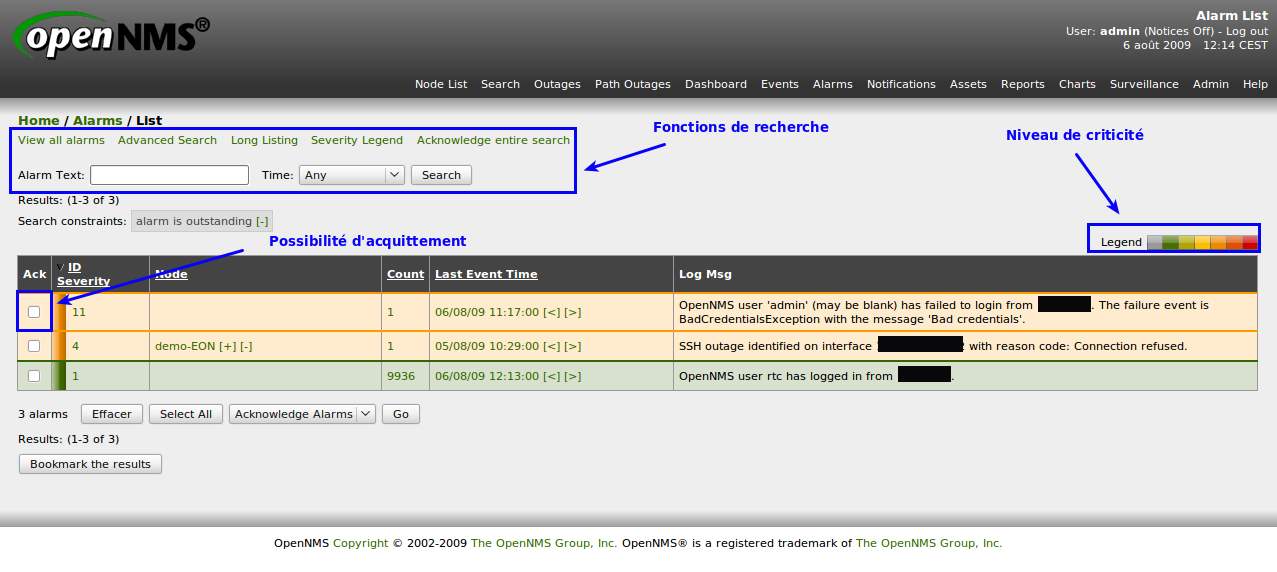Image resolution: width=1277 pixels, height=572 pixels.
Task: Go to the Admin menu item
Action: click(1210, 84)
